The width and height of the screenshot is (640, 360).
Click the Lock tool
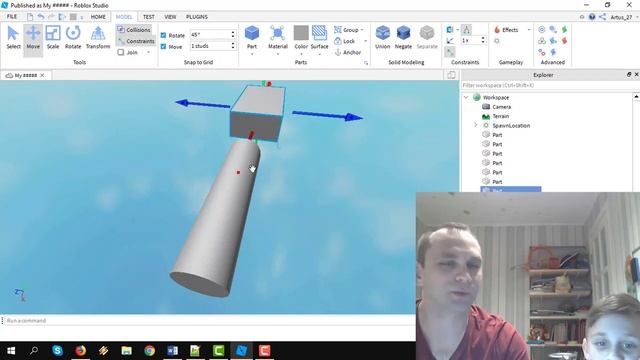(344, 41)
